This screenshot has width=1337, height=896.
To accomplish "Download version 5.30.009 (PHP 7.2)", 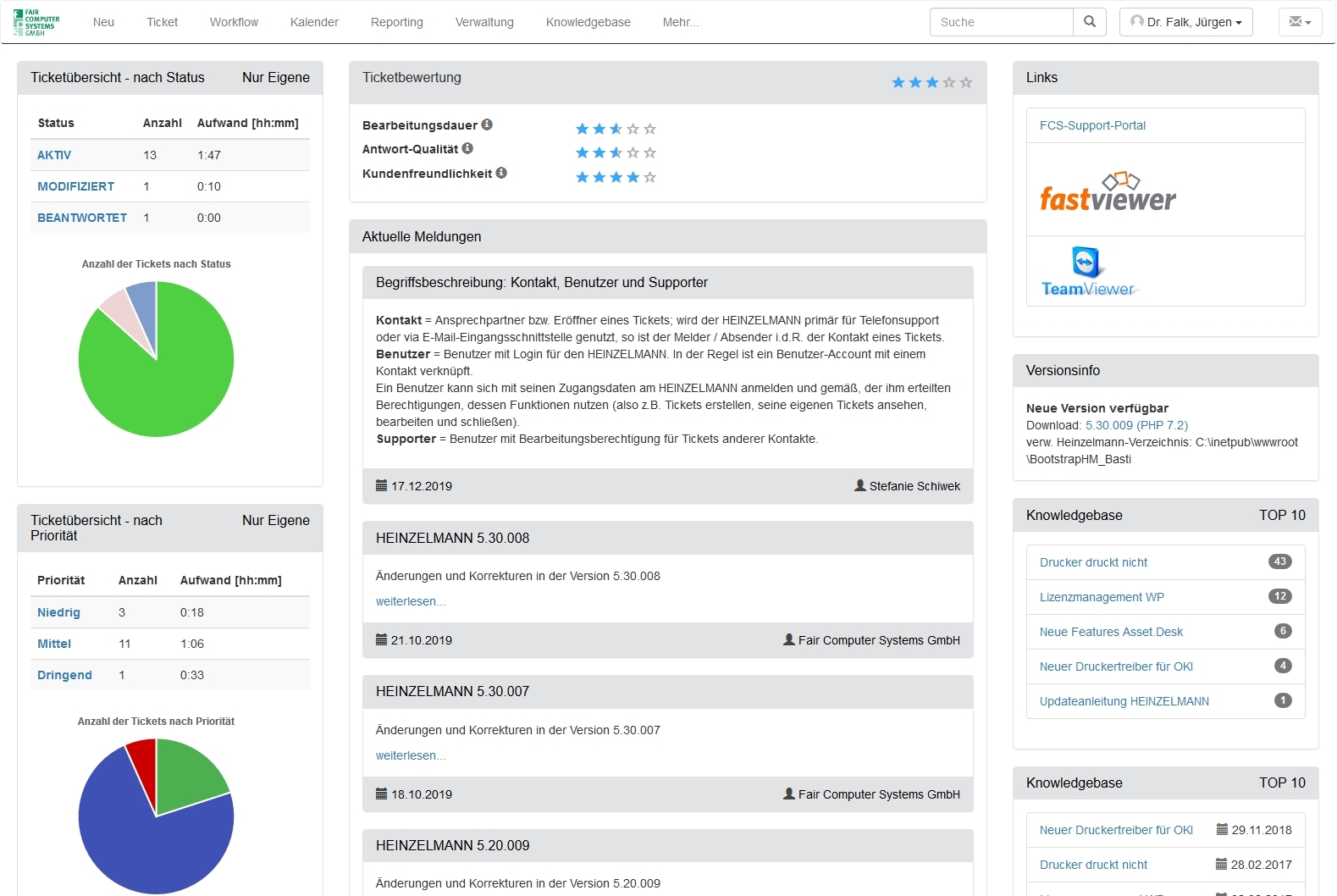I will pyautogui.click(x=1136, y=425).
